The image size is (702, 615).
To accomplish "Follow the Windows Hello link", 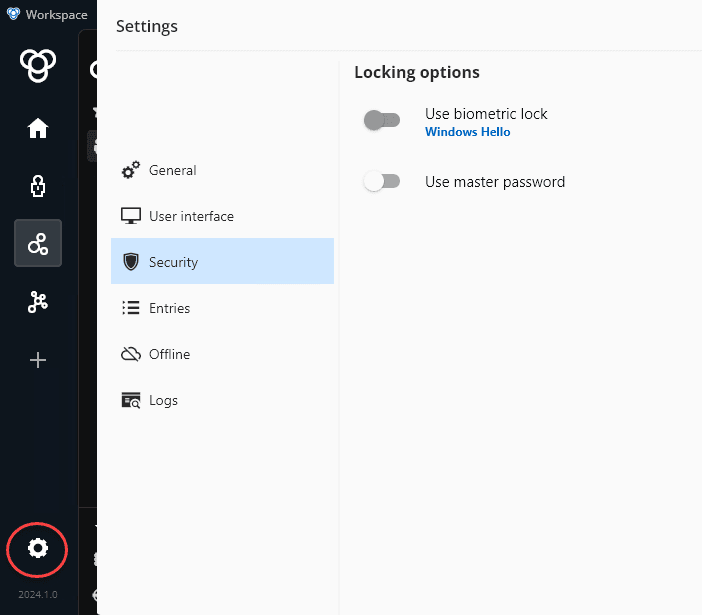I will coord(467,132).
